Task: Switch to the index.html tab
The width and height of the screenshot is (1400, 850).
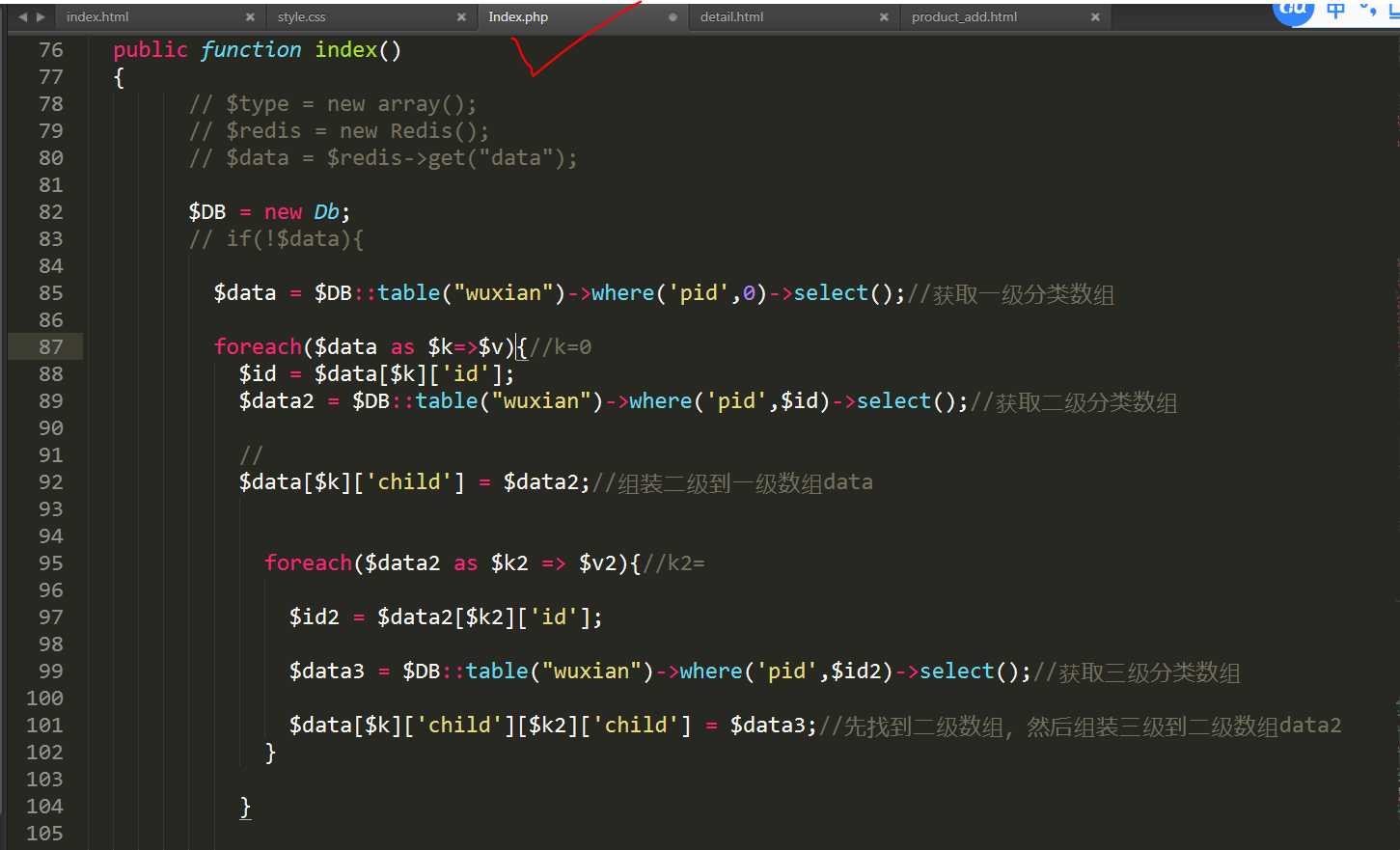Action: coord(97,17)
